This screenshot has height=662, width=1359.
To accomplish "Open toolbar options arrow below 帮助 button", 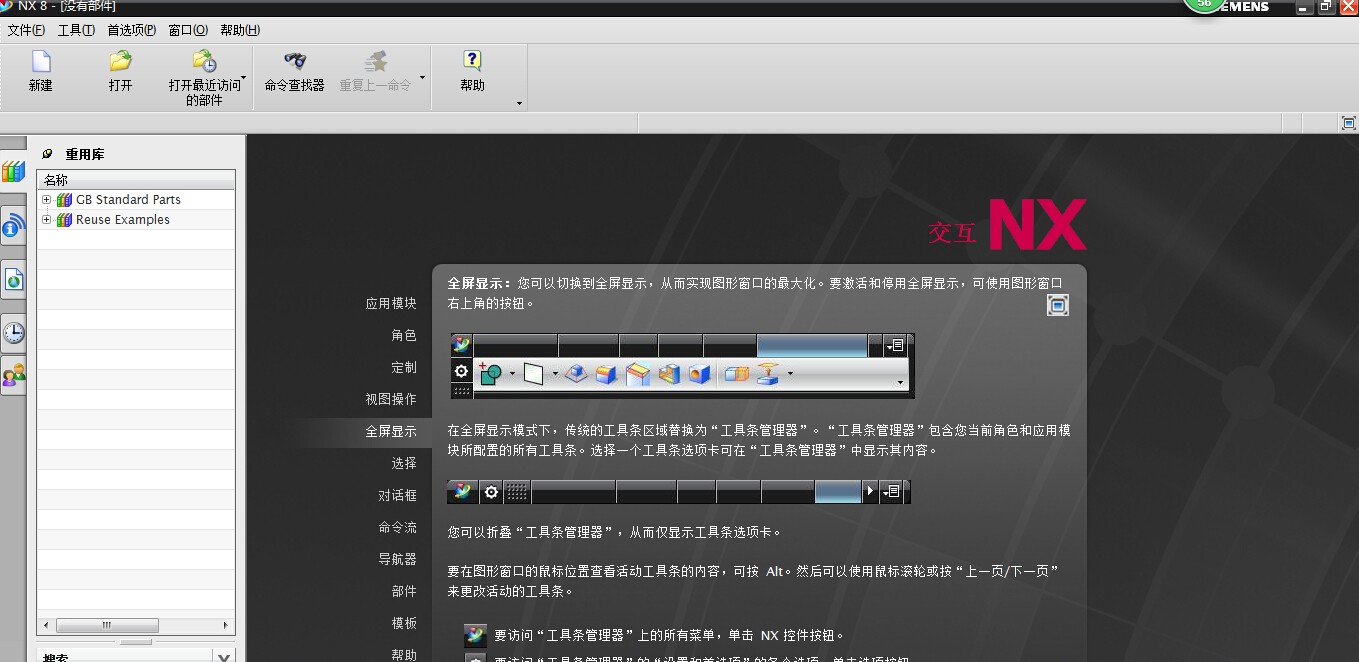I will pyautogui.click(x=519, y=103).
